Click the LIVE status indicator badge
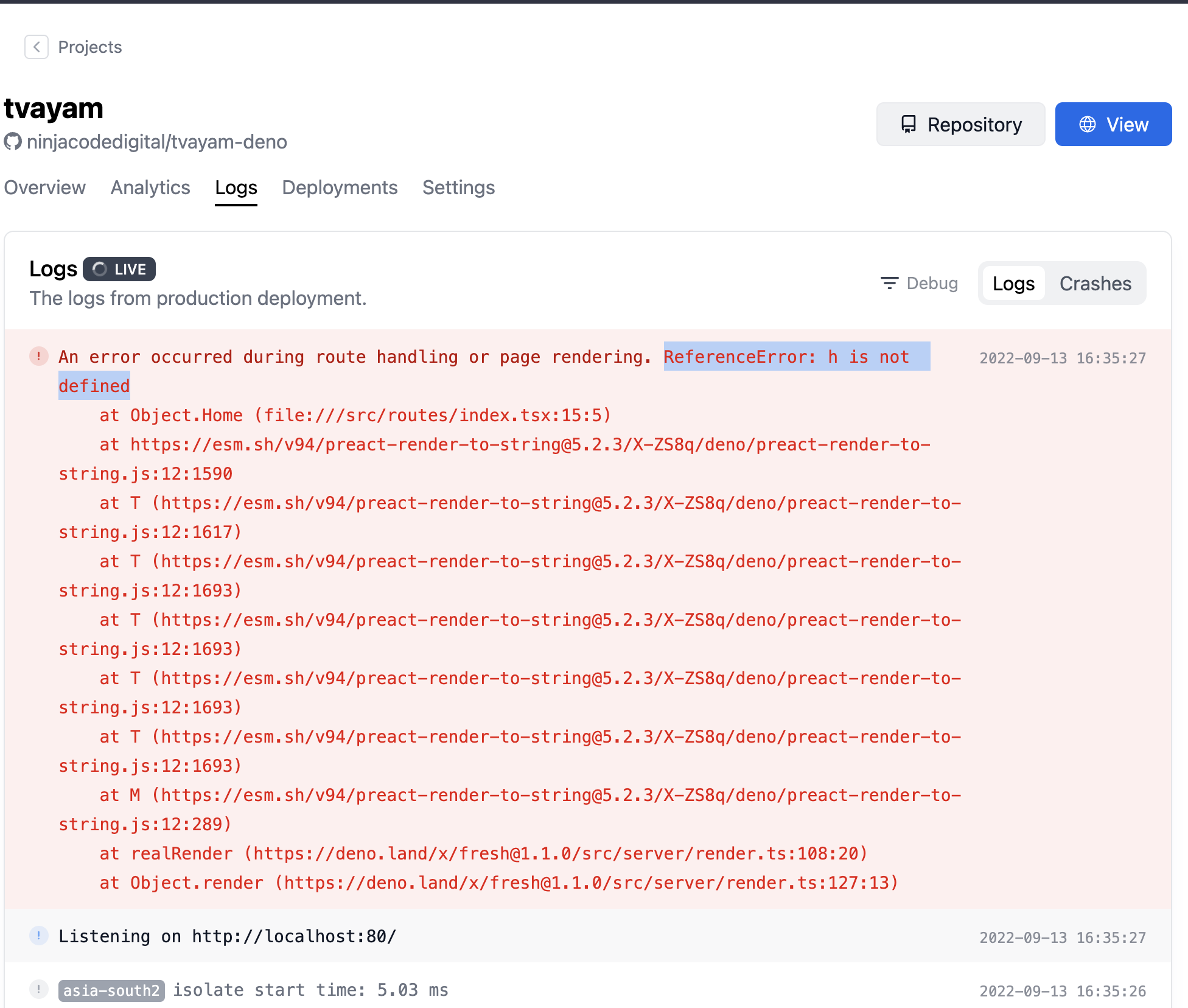The height and width of the screenshot is (1008, 1188). [119, 268]
